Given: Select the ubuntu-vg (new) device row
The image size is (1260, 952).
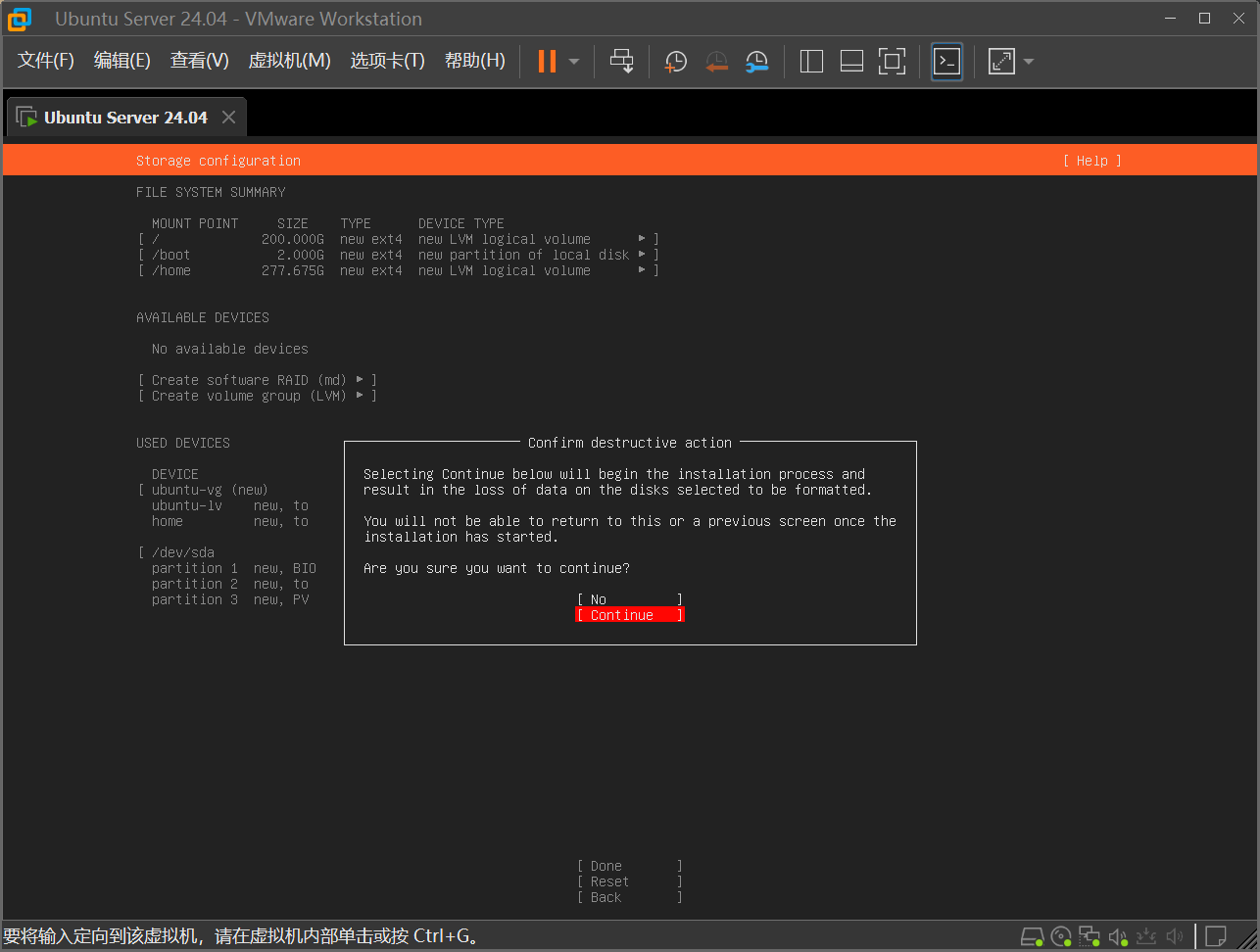Looking at the screenshot, I should click(210, 490).
